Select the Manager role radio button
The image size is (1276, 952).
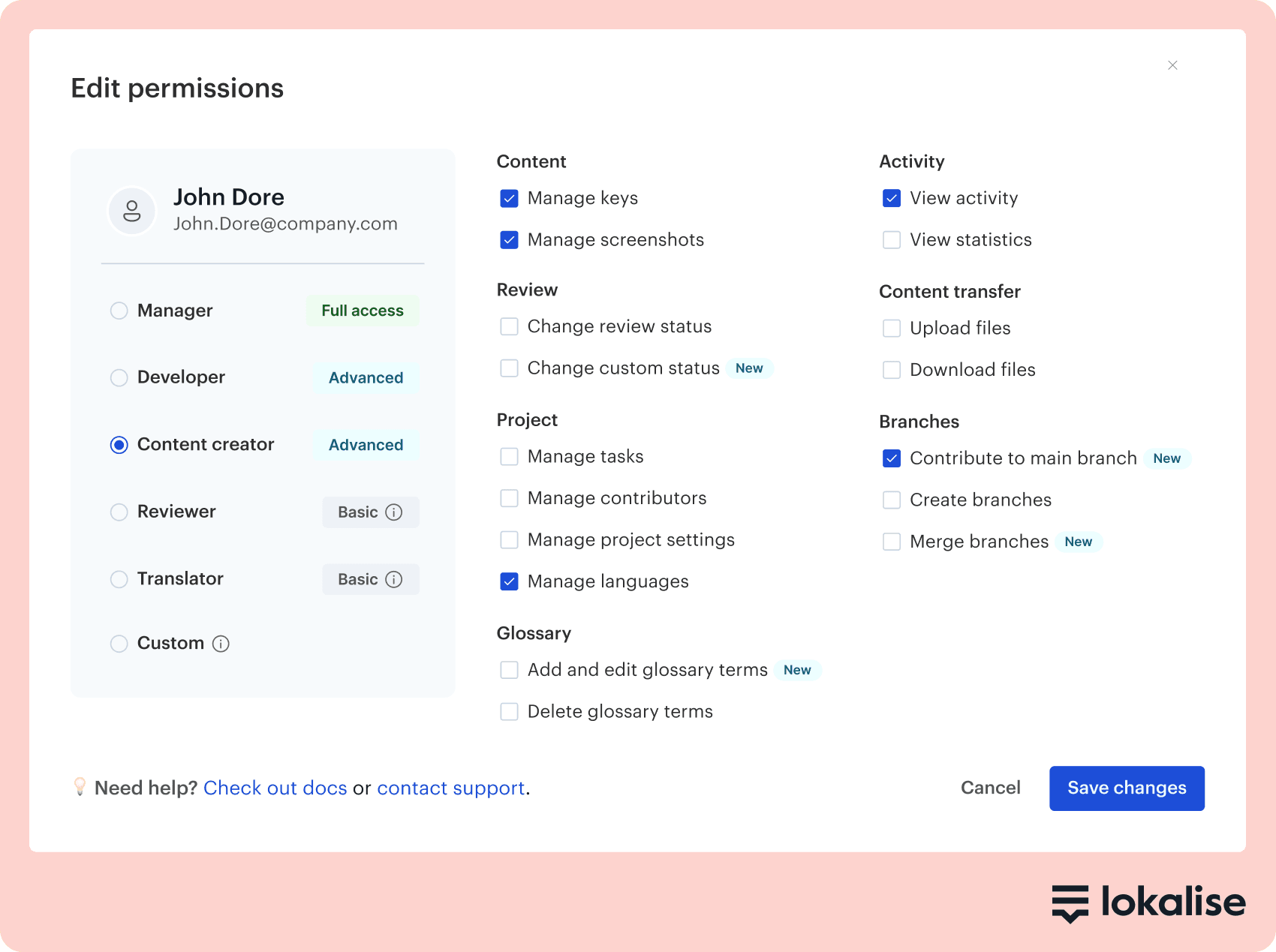119,311
